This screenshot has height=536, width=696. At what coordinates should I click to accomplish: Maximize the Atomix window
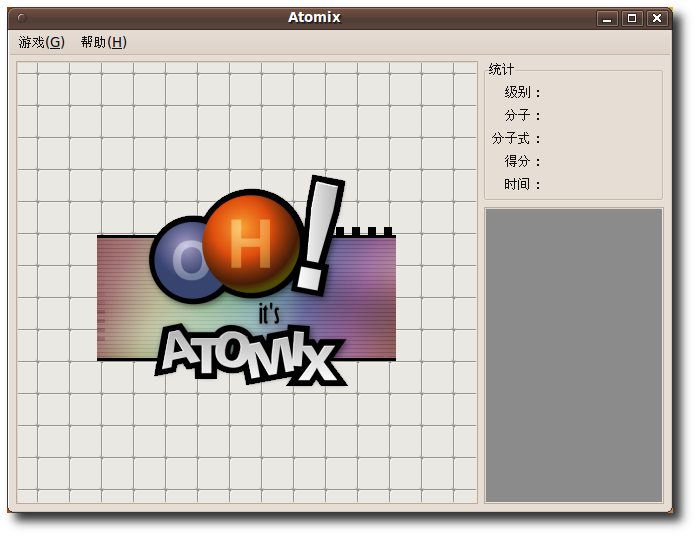point(632,19)
